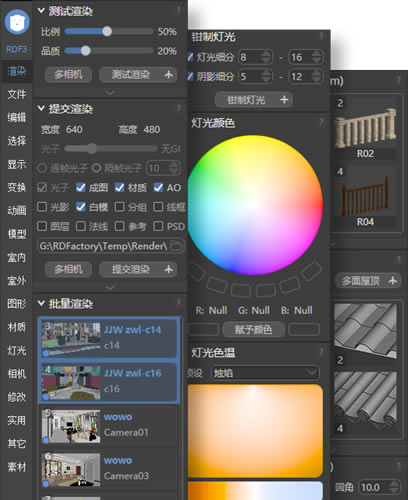
Task: Open help question mark for 批量渲染 panel
Action: tap(179, 303)
